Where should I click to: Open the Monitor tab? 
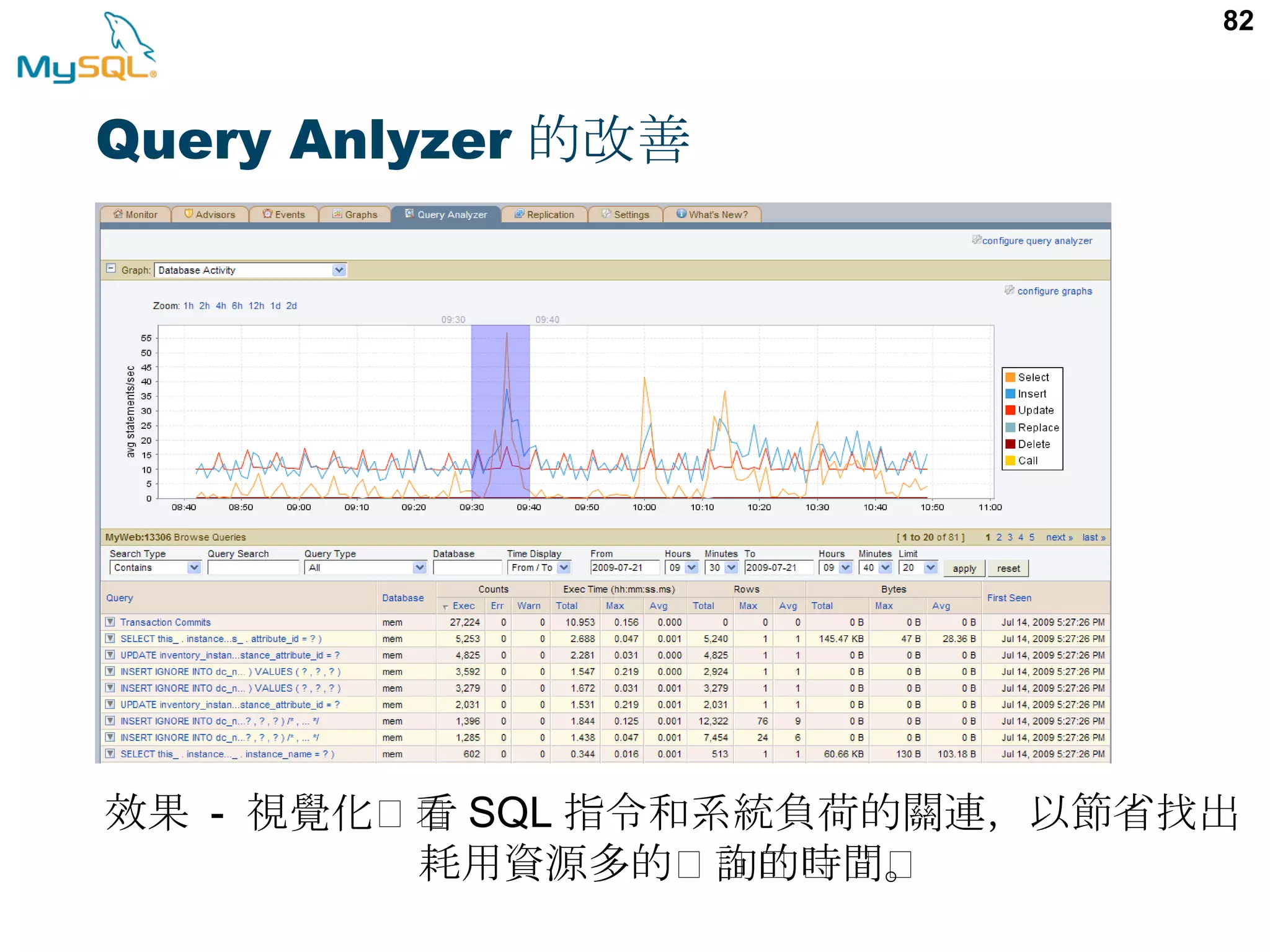click(135, 214)
